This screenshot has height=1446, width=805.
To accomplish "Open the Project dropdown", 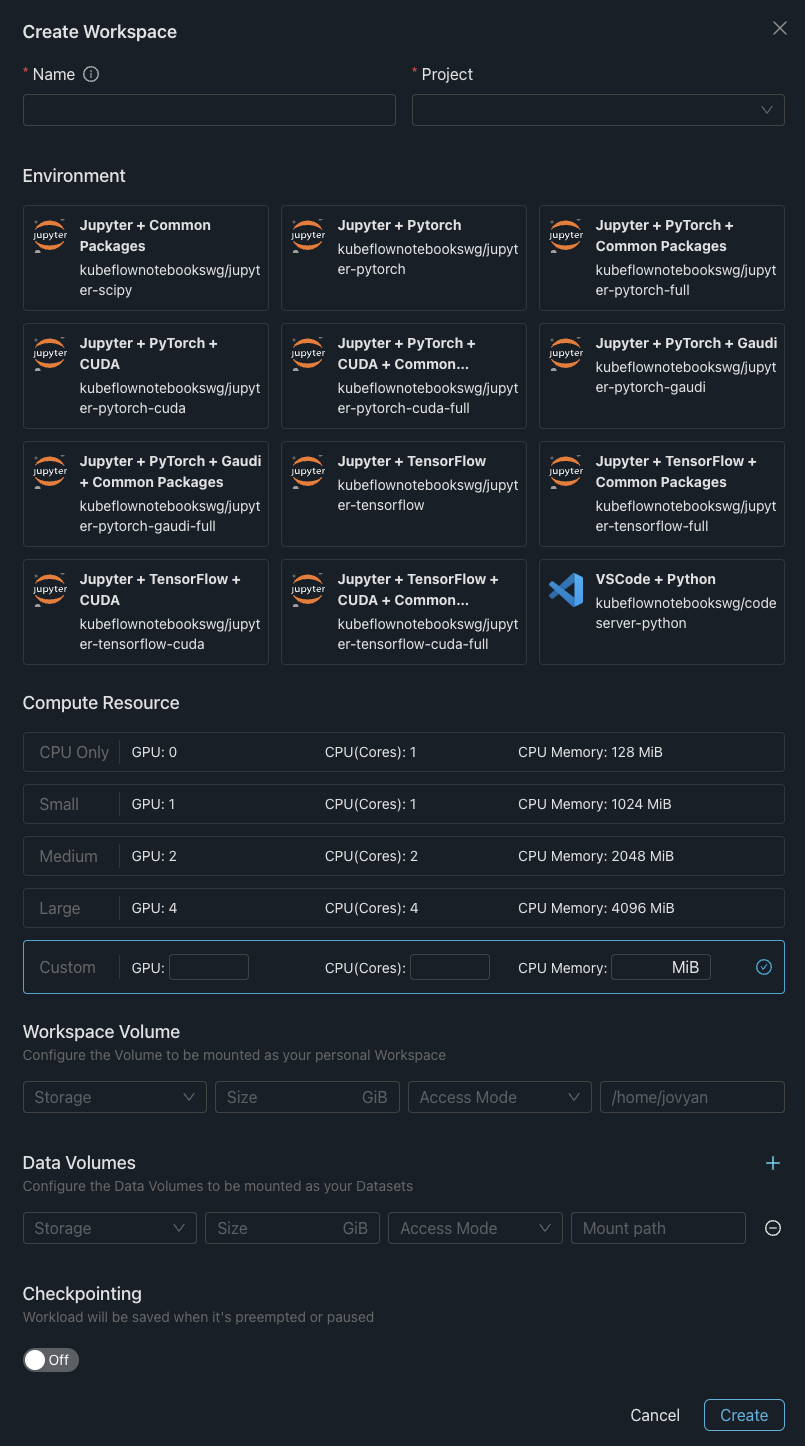I will click(598, 110).
